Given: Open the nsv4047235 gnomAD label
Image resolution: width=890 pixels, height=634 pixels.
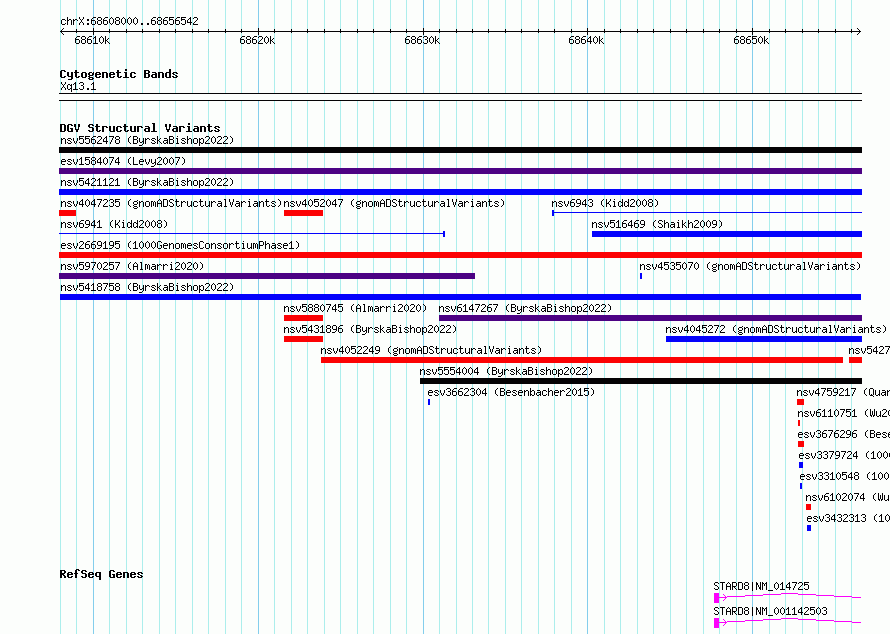Looking at the screenshot, I should (171, 203).
